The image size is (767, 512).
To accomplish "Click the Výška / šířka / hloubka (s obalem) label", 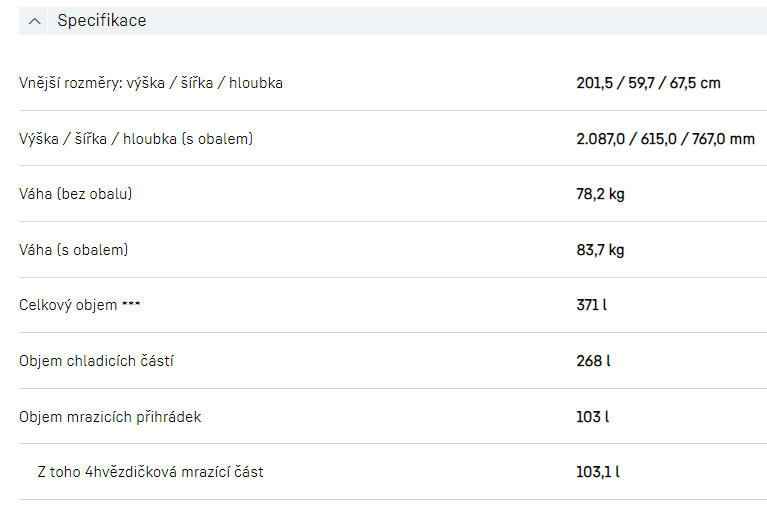I will [136, 139].
